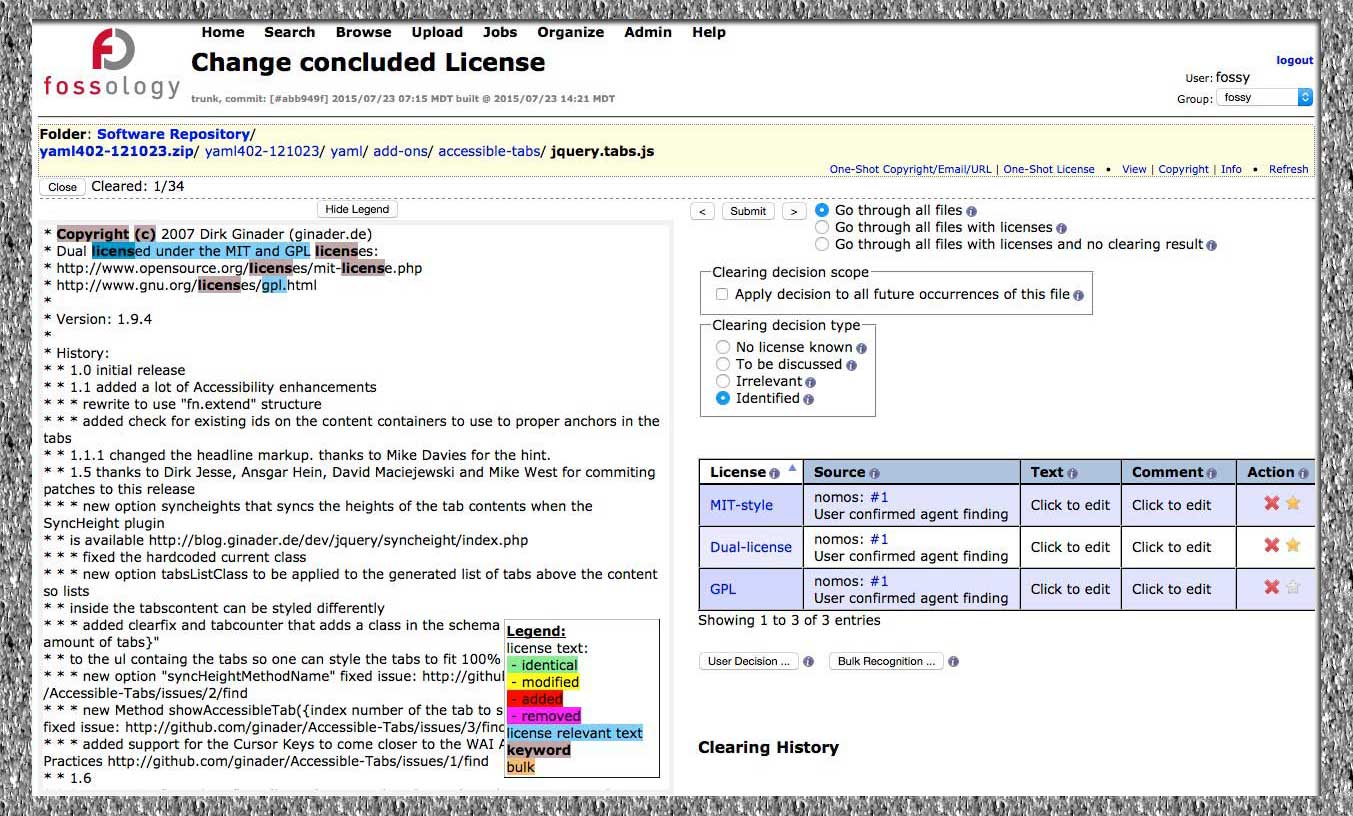1353x816 pixels.
Task: Click the License column sort arrow
Action: coord(793,468)
